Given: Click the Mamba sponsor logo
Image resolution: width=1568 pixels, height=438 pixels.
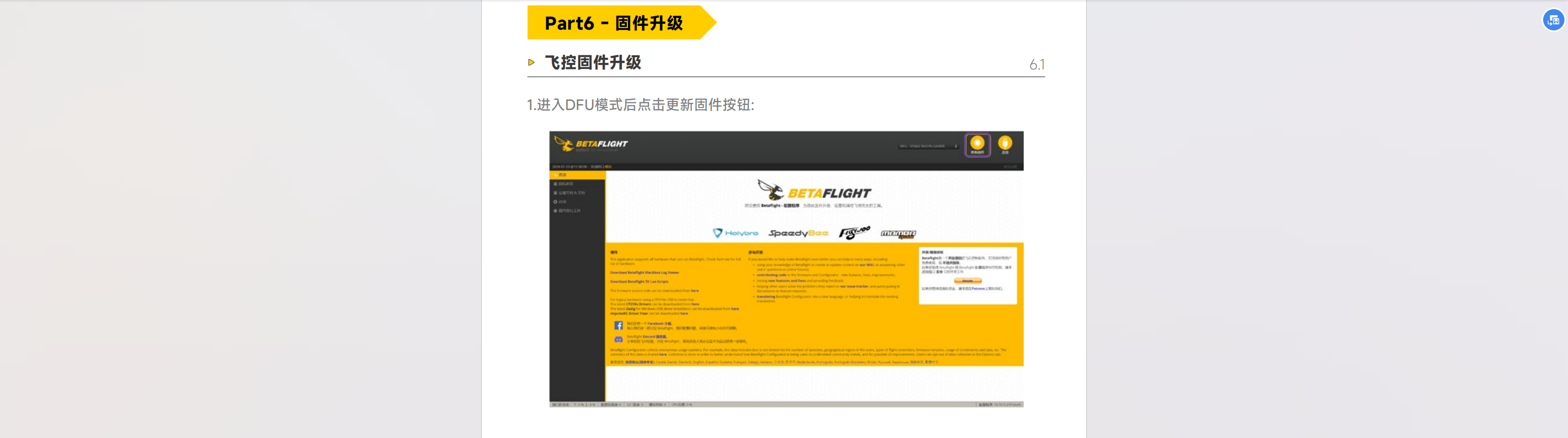Looking at the screenshot, I should [x=898, y=234].
